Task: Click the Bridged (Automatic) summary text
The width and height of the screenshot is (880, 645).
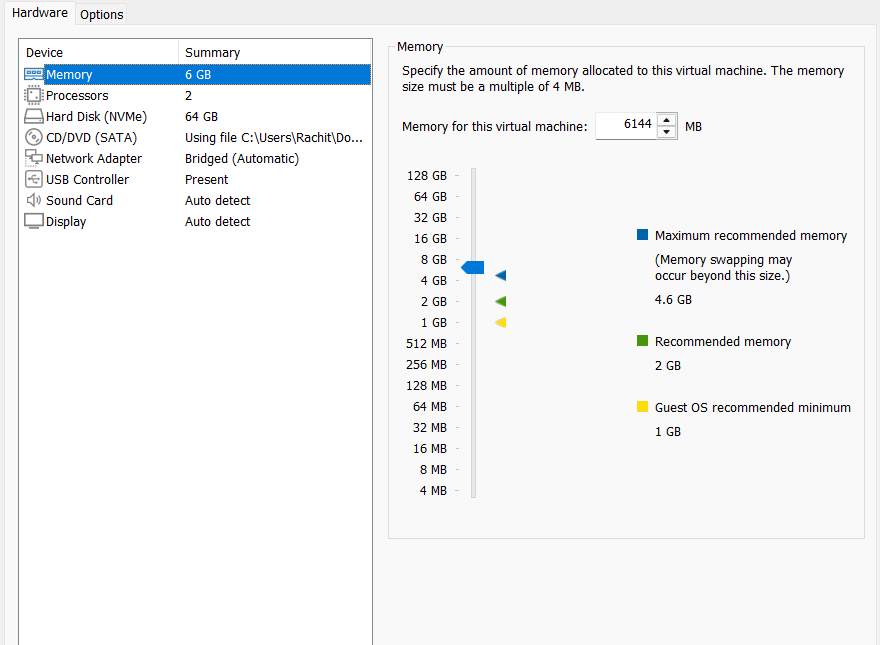Action: coord(242,159)
